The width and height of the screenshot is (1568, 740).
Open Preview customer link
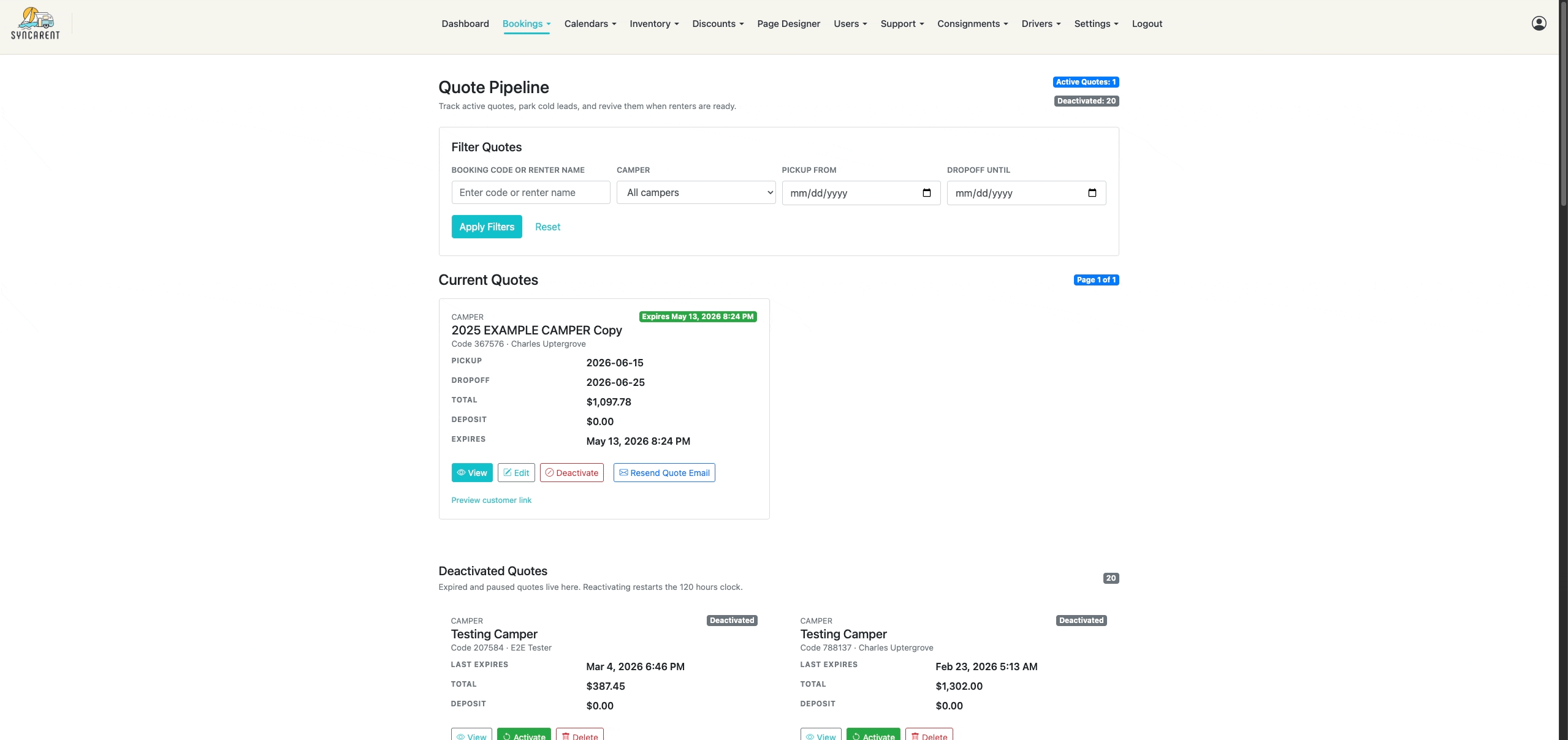(x=492, y=500)
